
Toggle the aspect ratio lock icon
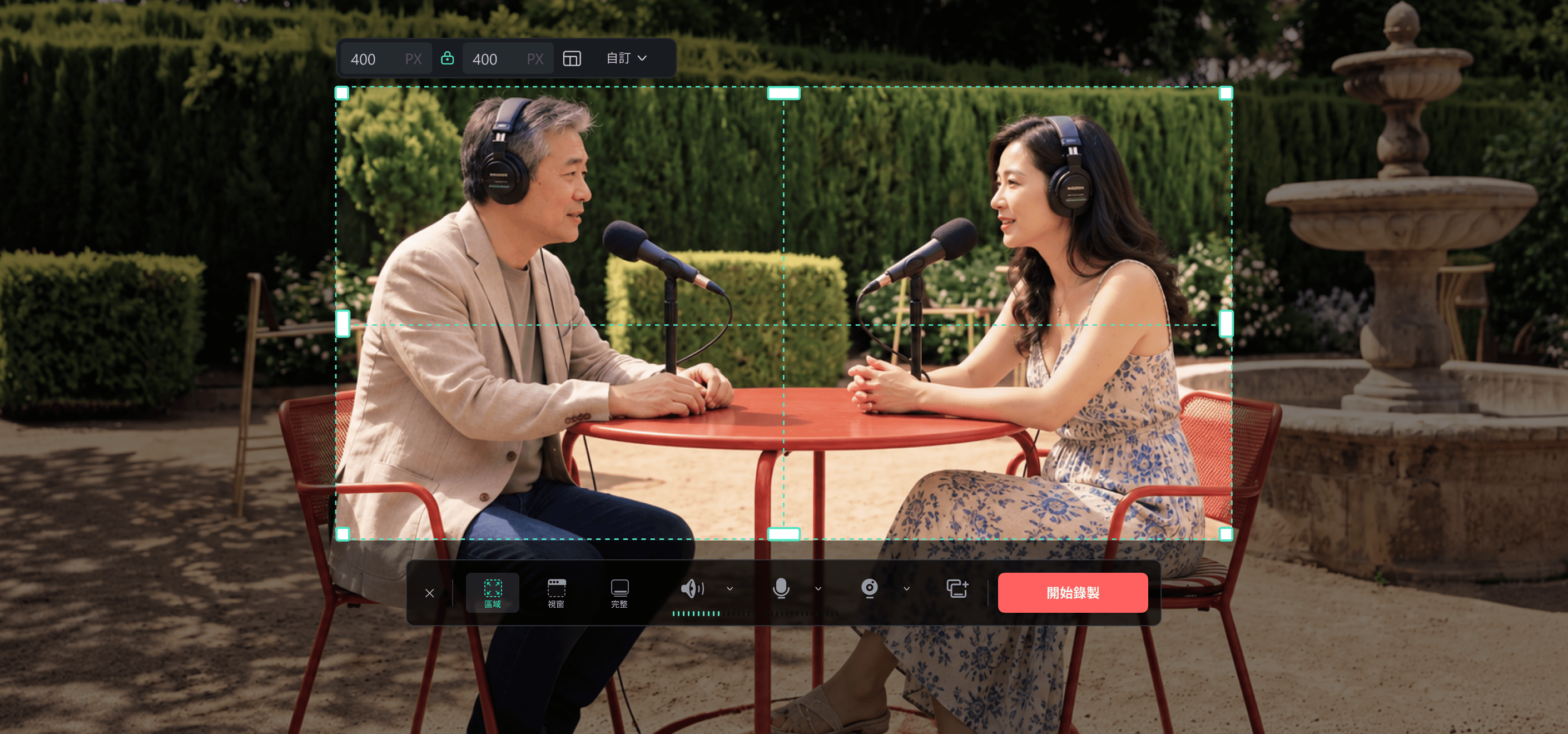pos(447,58)
